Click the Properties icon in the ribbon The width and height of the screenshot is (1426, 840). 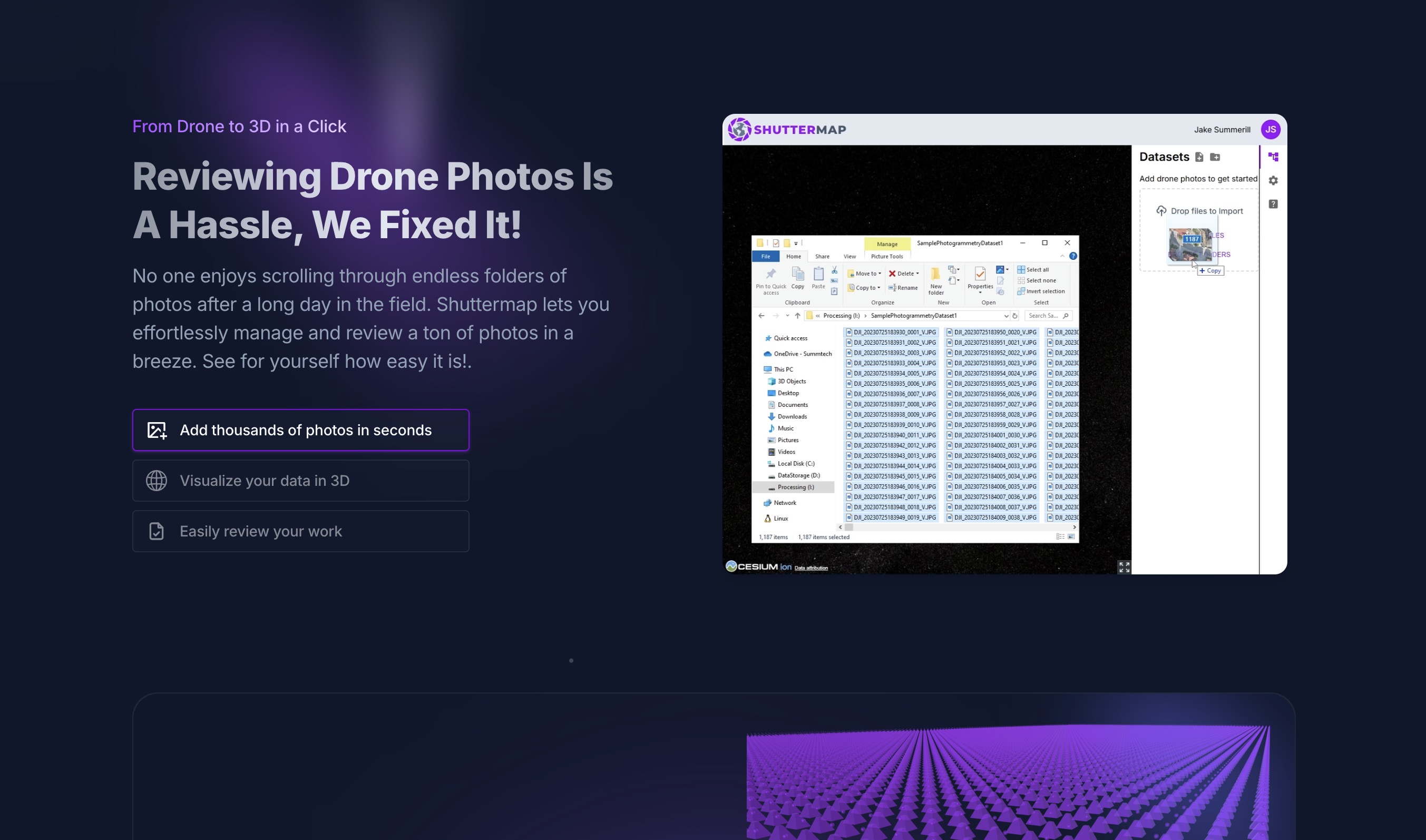(980, 275)
